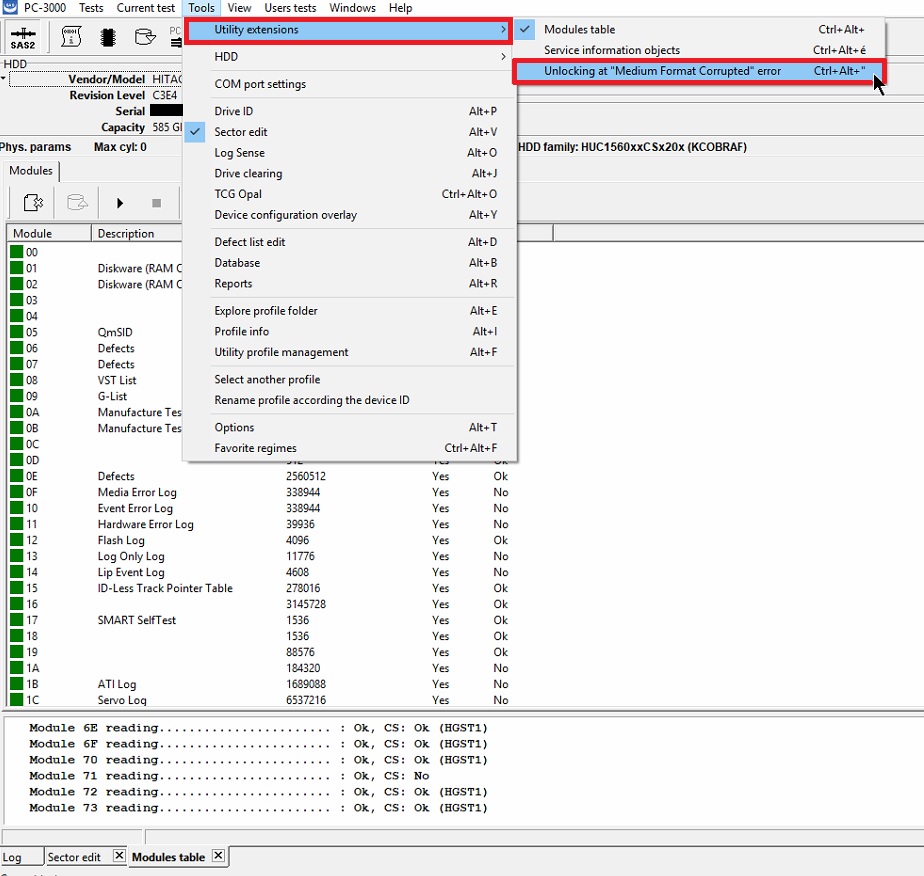This screenshot has width=924, height=876.
Task: Click green status square for module 00
Action: pos(16,252)
